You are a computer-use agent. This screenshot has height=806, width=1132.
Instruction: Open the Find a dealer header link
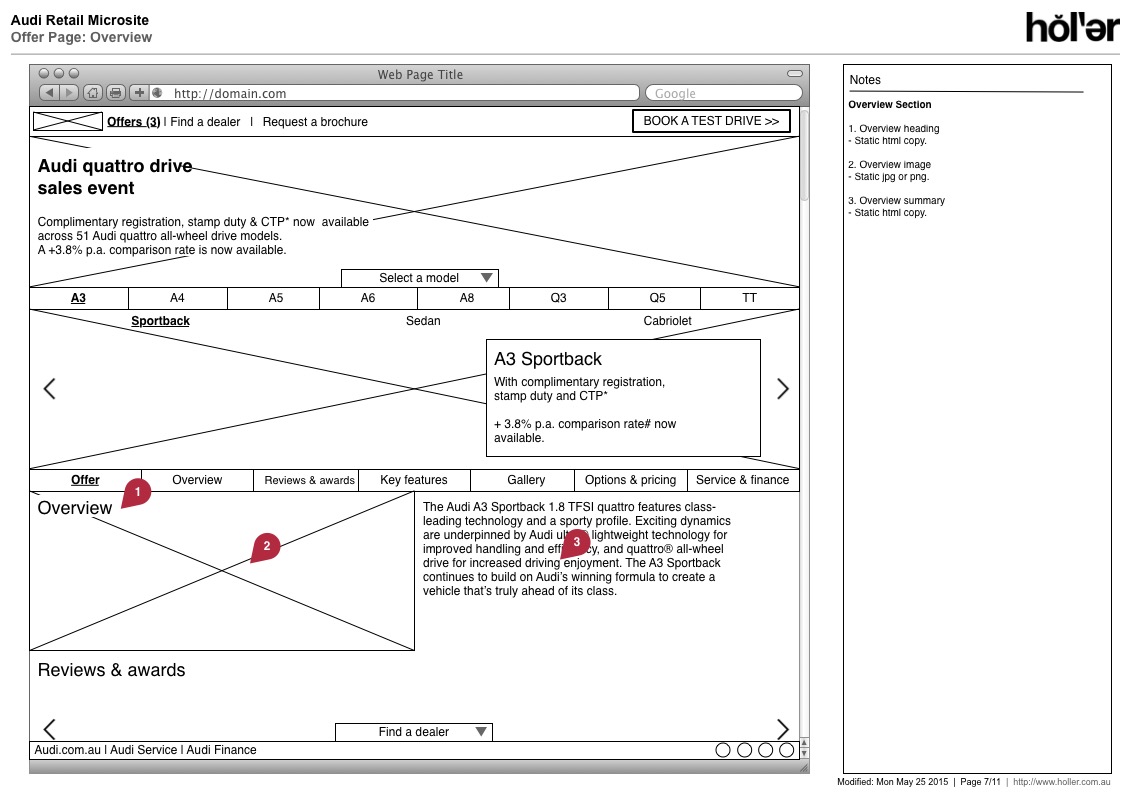pos(205,121)
